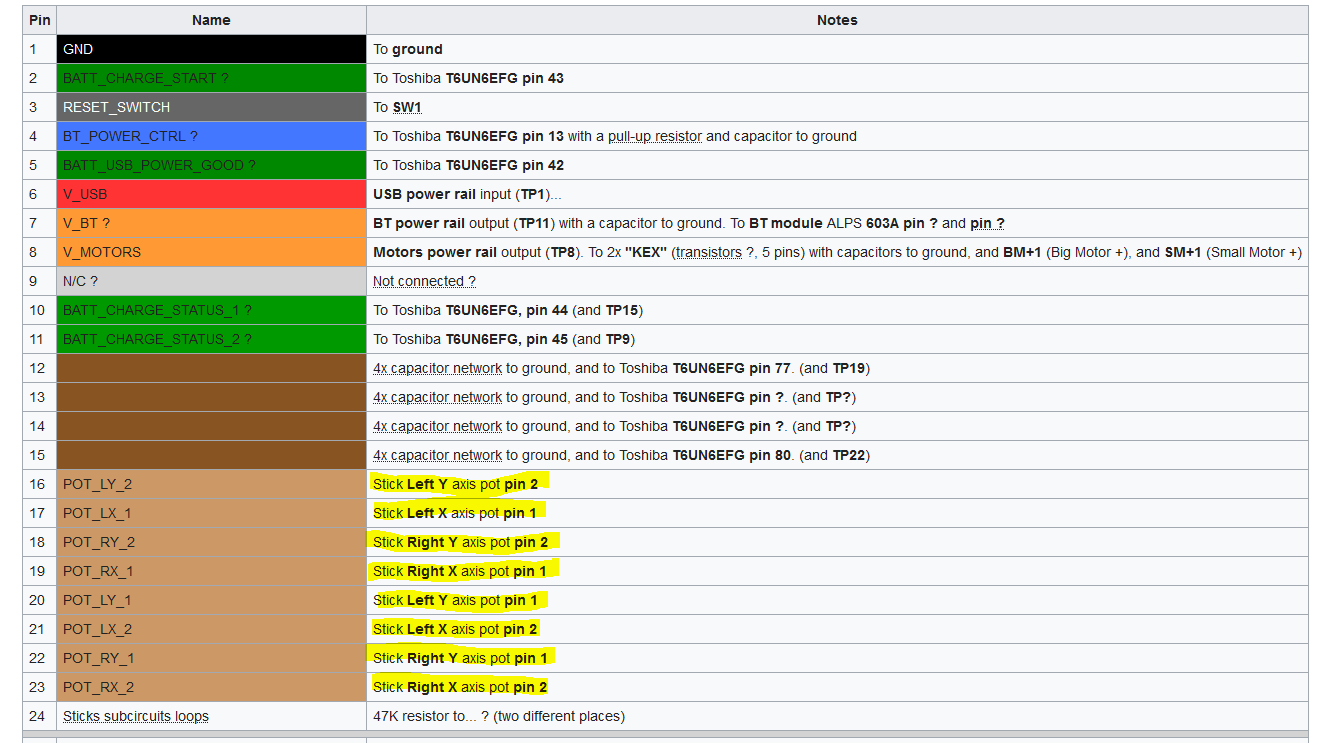
Task: Click pin number 24 cell
Action: 40,716
